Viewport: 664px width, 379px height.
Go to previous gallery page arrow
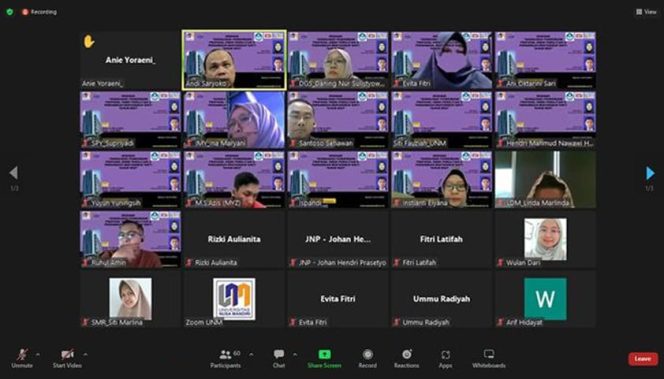[14, 173]
